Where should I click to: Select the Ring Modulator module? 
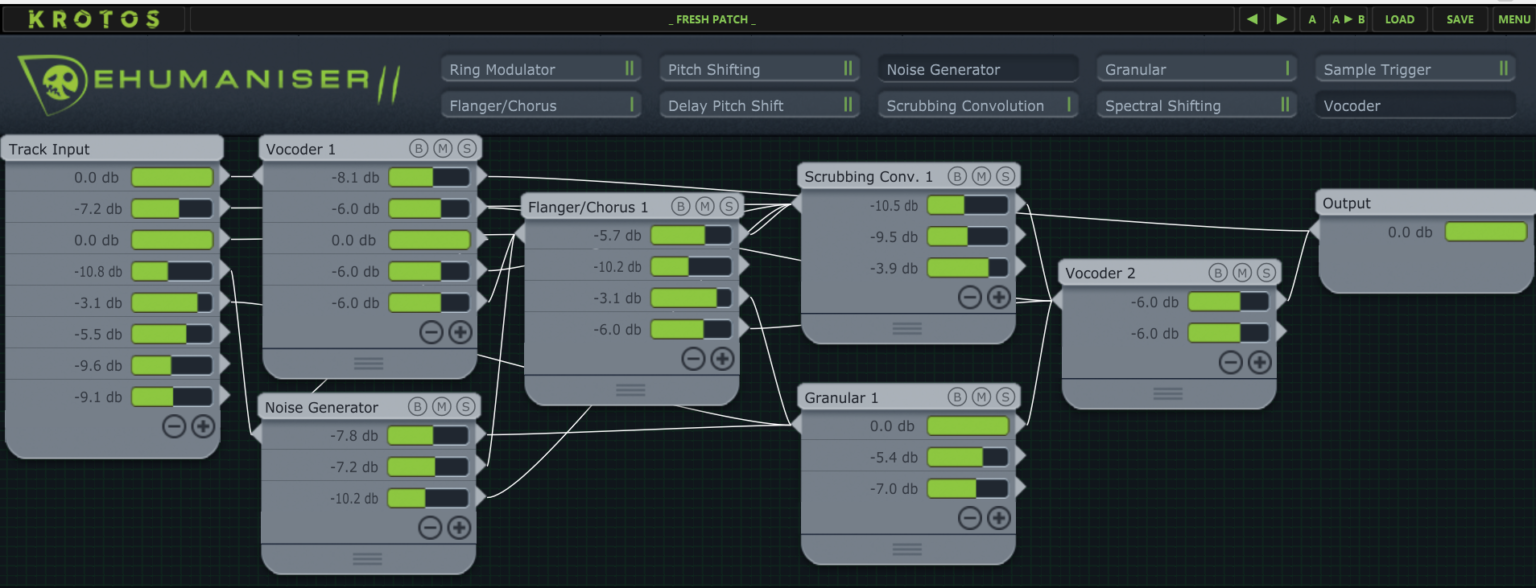(x=540, y=69)
